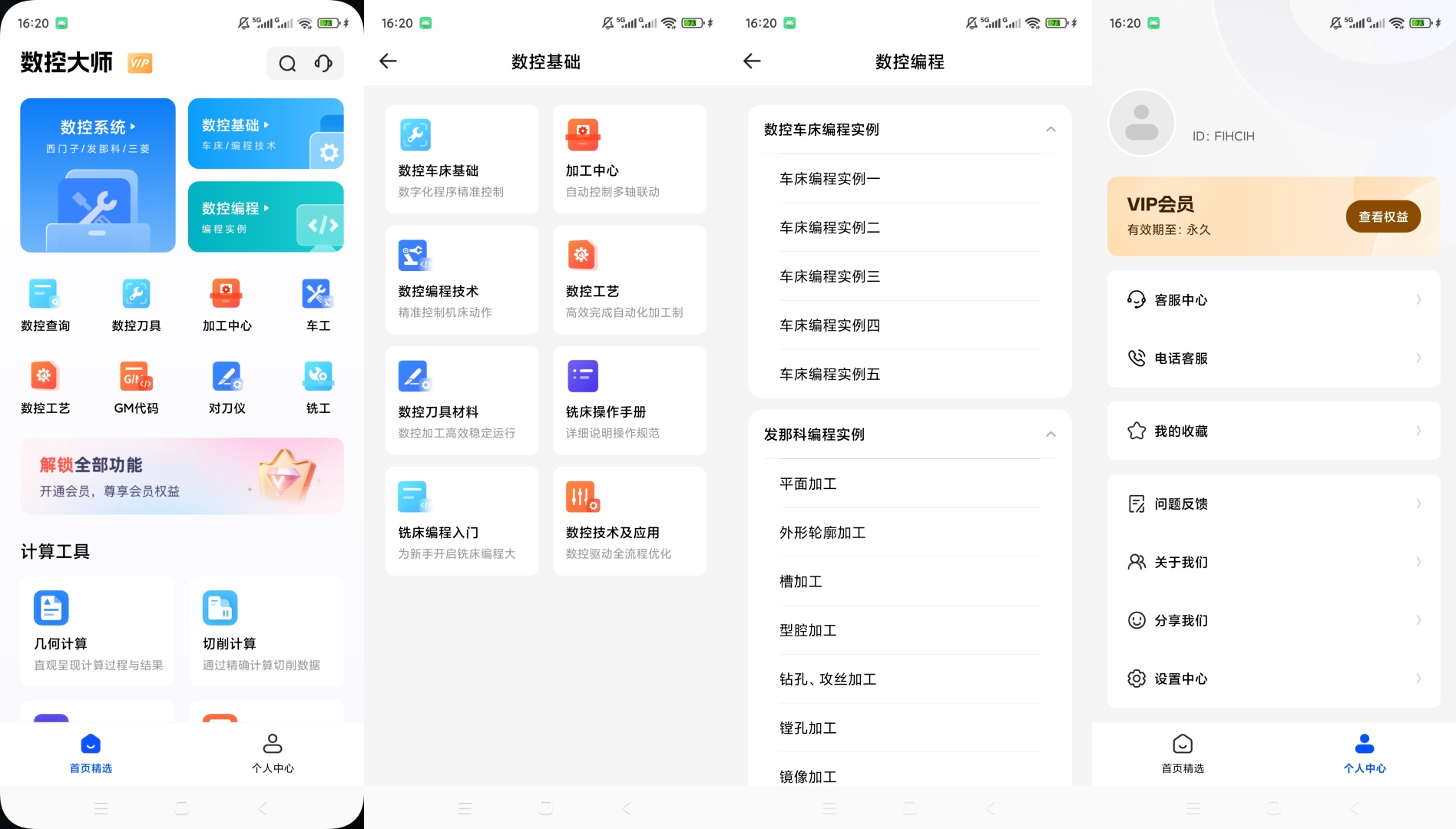Open 电话客服 row
Screen dimensions: 1456x829
[x=1274, y=358]
